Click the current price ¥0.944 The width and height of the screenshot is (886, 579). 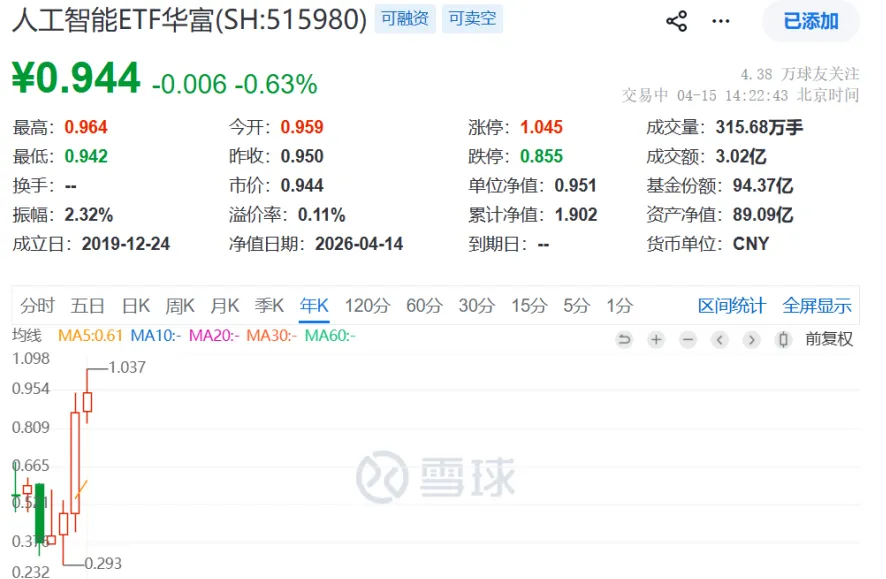click(76, 78)
